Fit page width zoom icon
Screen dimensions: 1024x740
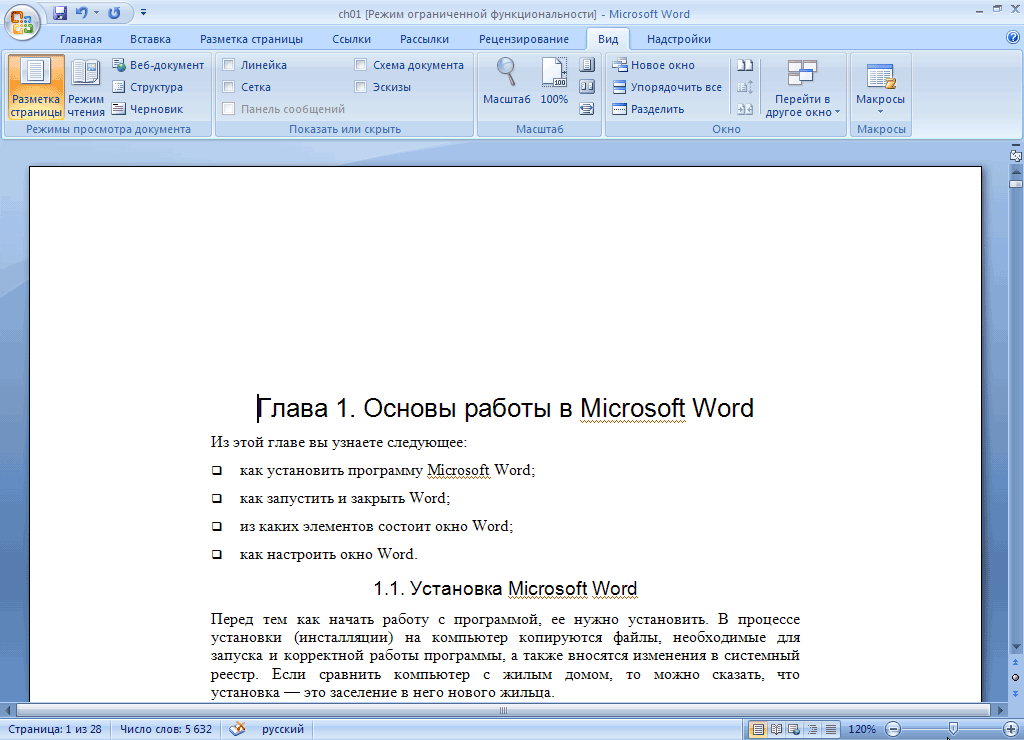click(587, 108)
